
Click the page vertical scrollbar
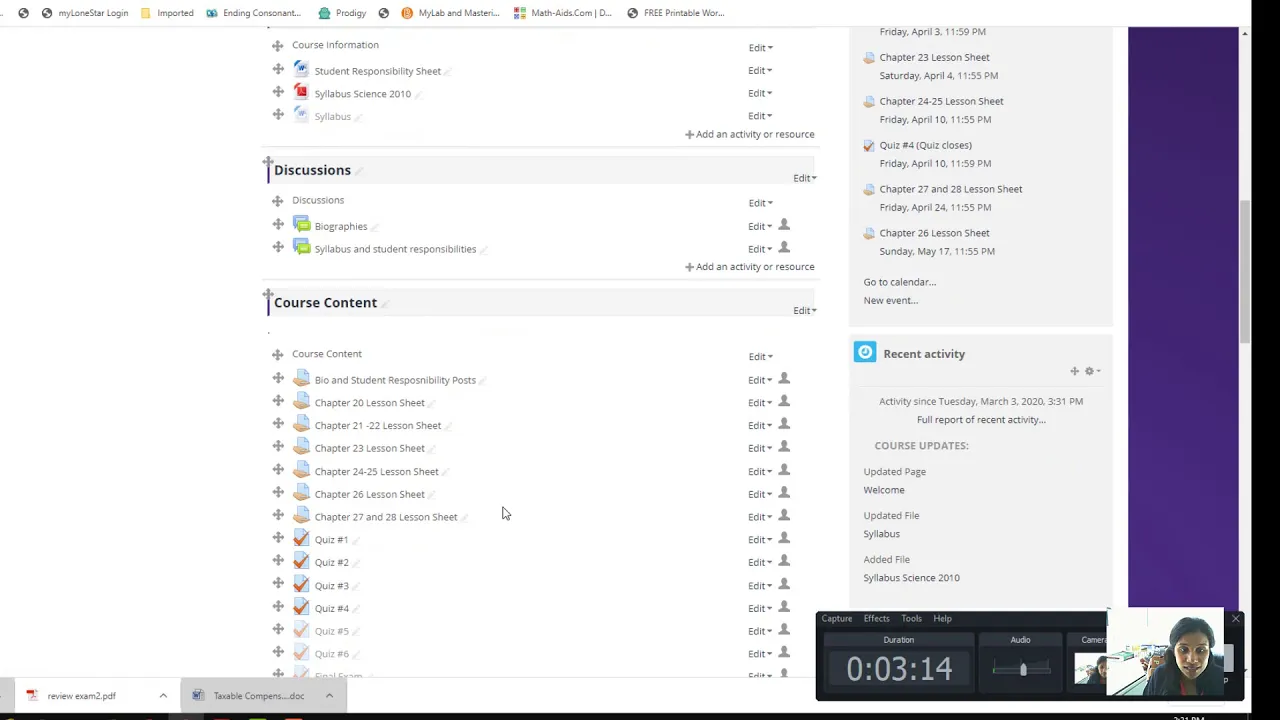[1245, 270]
